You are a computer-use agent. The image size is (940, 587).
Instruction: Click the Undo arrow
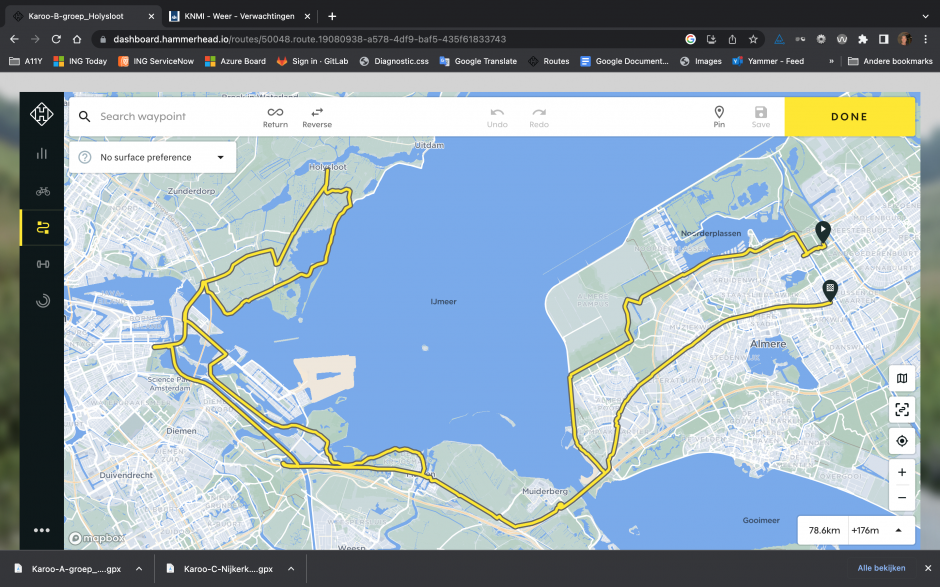(497, 117)
